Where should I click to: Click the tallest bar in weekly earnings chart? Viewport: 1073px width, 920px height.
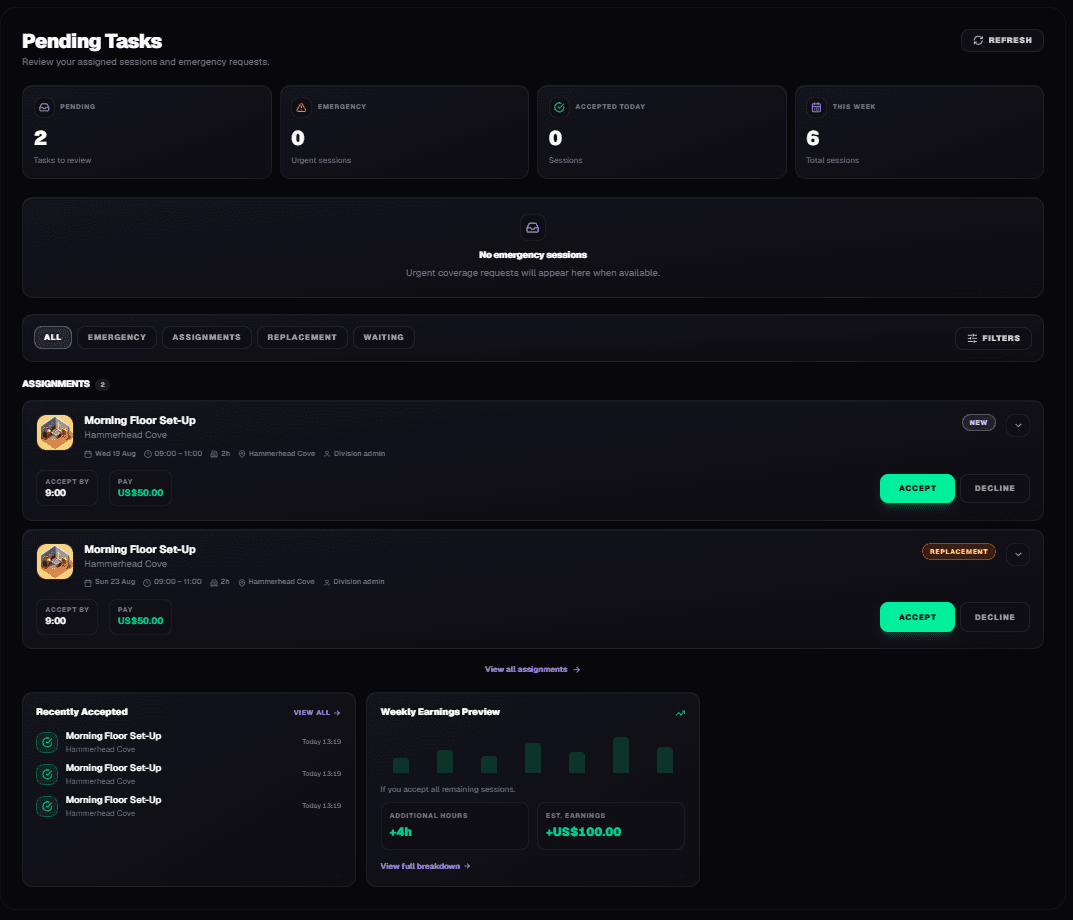(621, 755)
